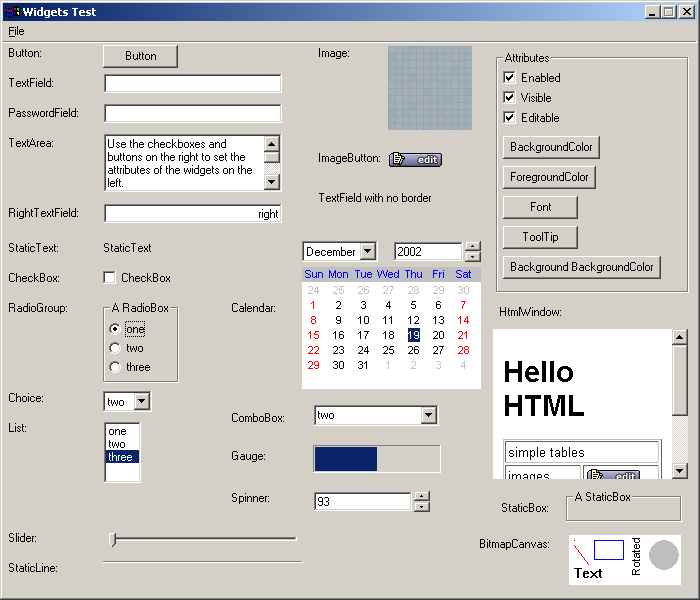Click into the PasswordField input
700x600 pixels.
click(192, 114)
